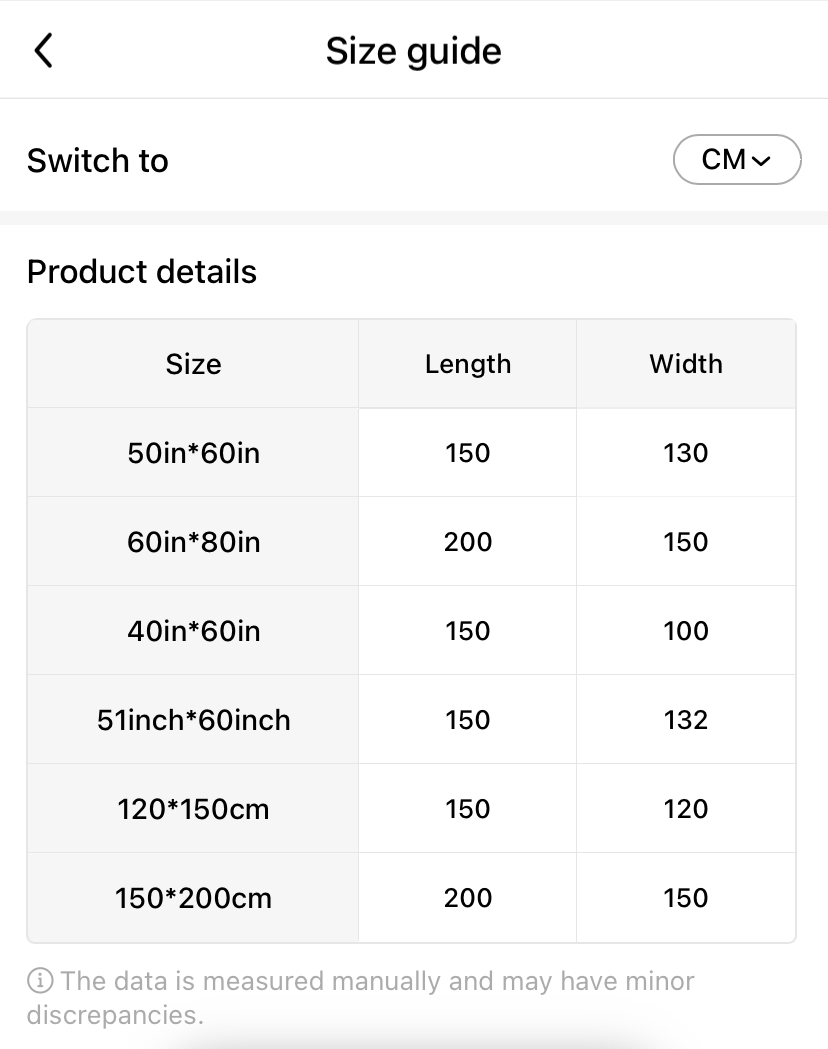Click the Switch to label
Viewport: 828px width, 1049px height.
click(98, 161)
